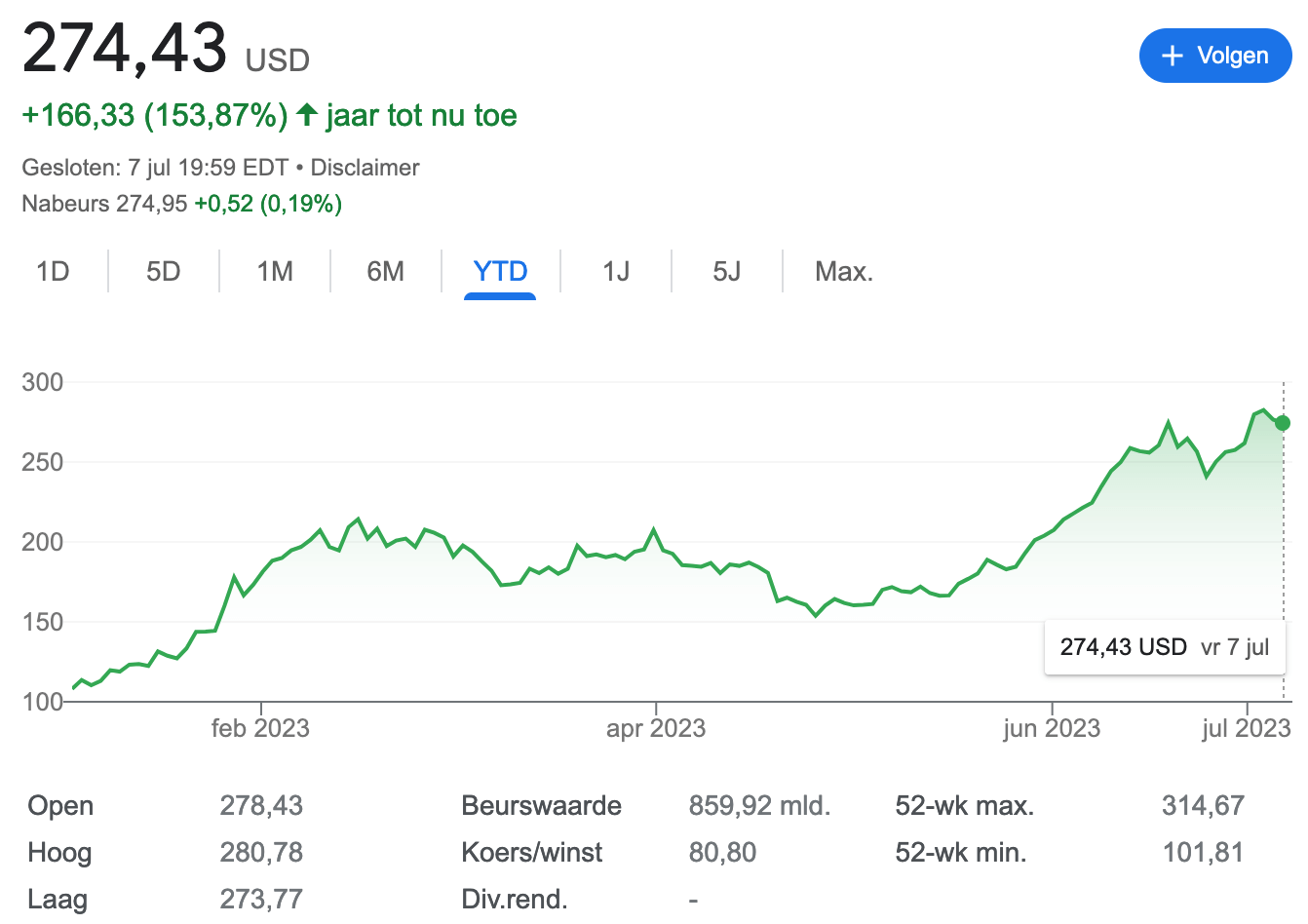Select the Max. chart range
1308x924 pixels.
click(842, 271)
